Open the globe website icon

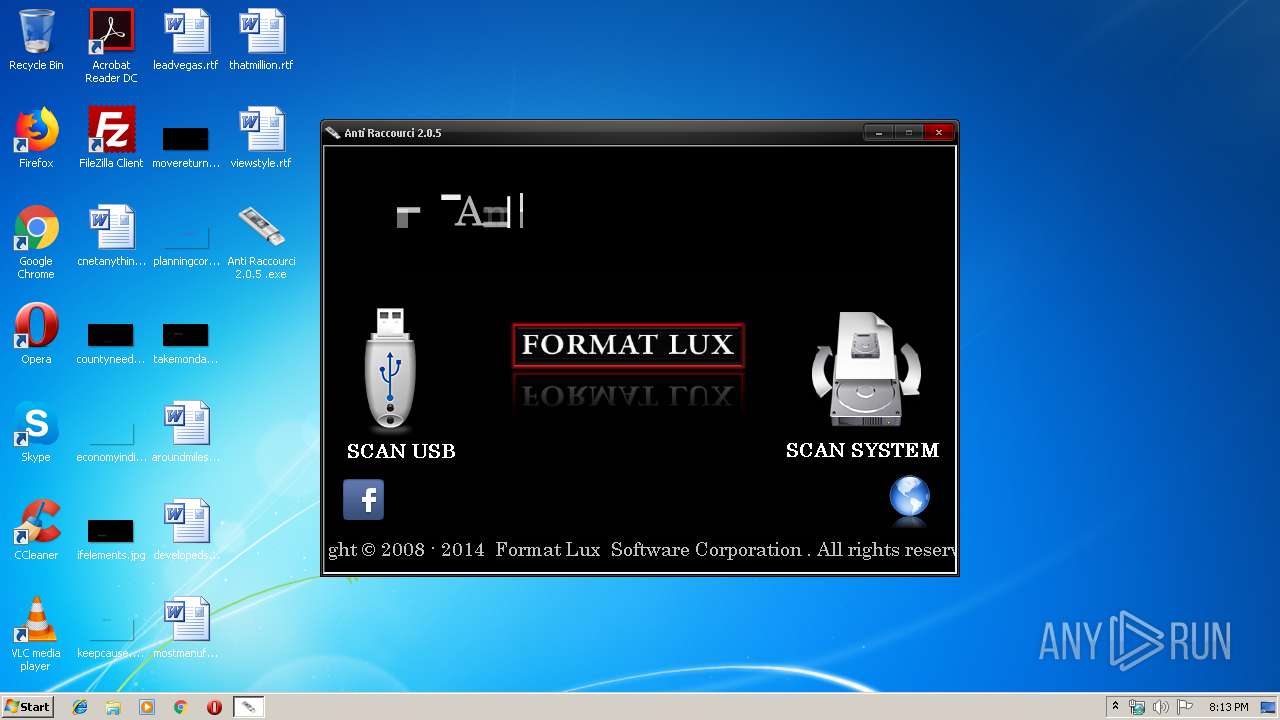click(910, 499)
